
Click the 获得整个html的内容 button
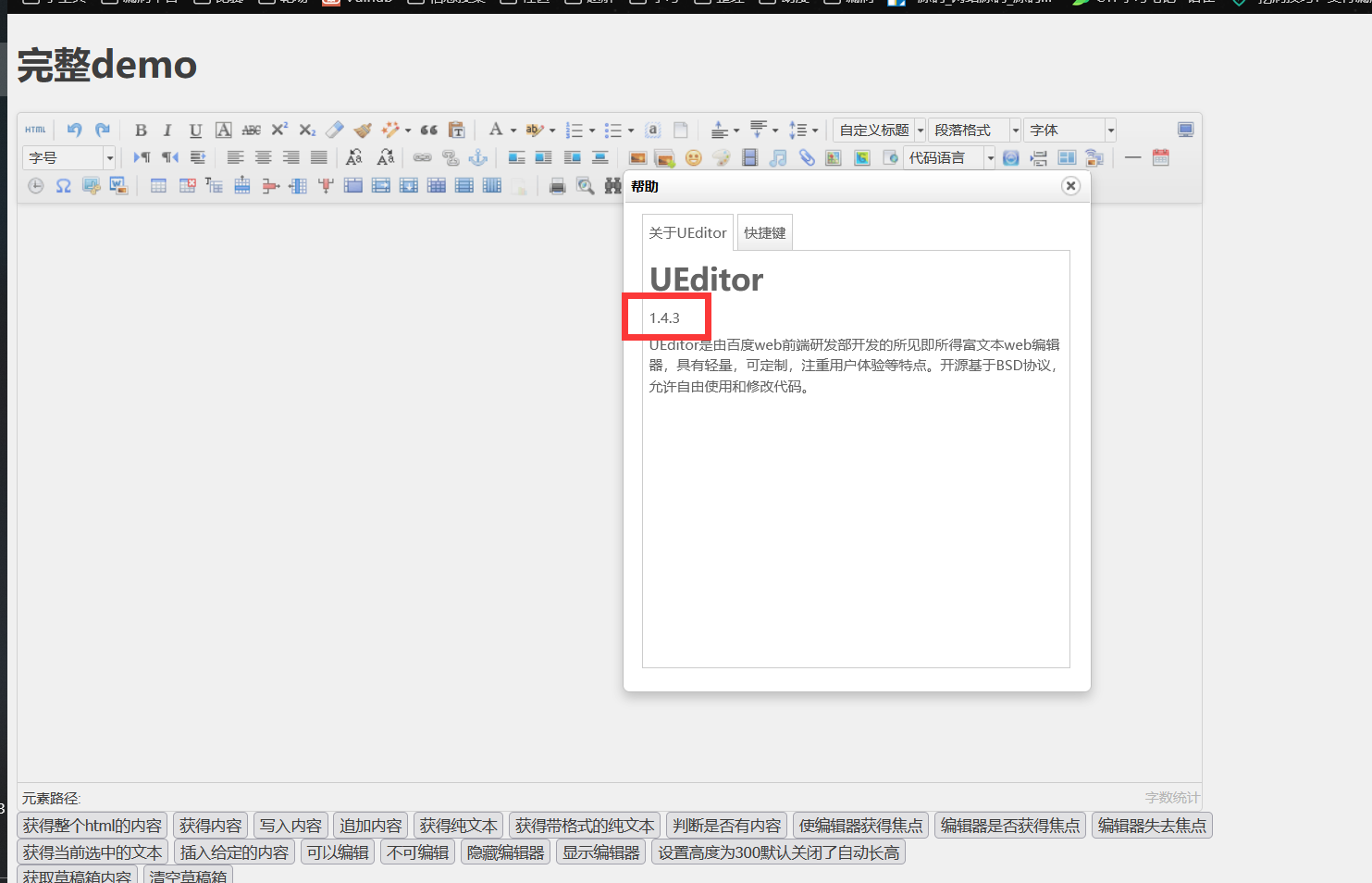pos(93,826)
